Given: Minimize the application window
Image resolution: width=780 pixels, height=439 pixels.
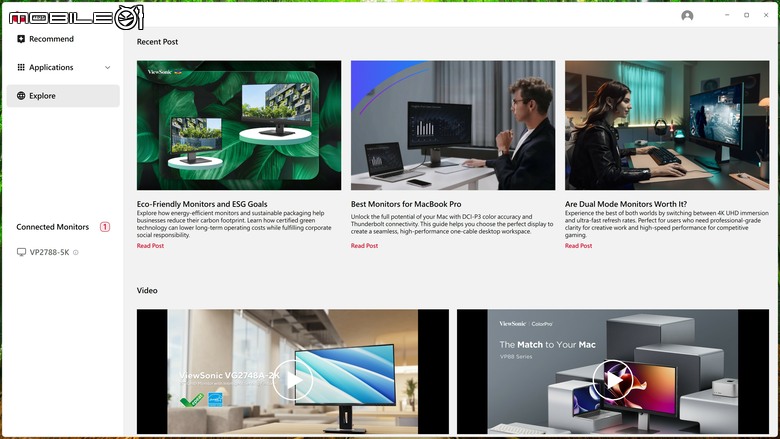Looking at the screenshot, I should [727, 15].
